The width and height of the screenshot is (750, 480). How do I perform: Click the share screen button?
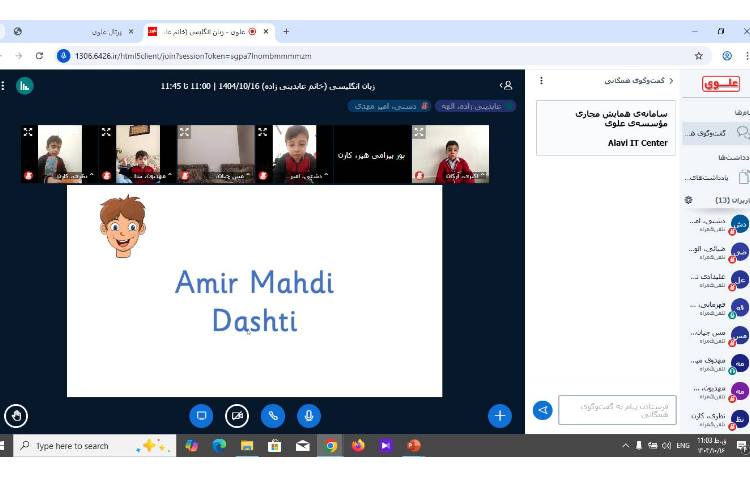[x=201, y=414]
